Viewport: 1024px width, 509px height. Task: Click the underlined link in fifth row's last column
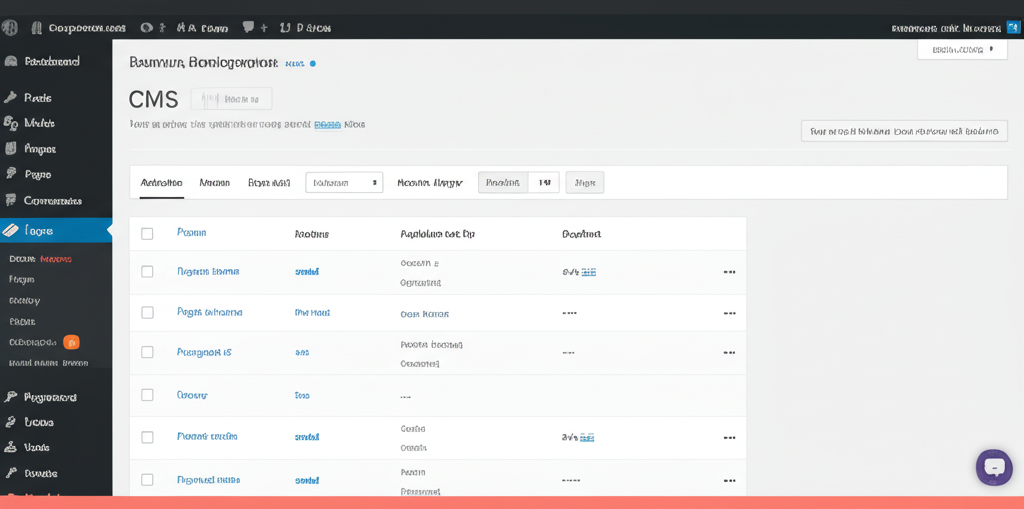(x=587, y=437)
